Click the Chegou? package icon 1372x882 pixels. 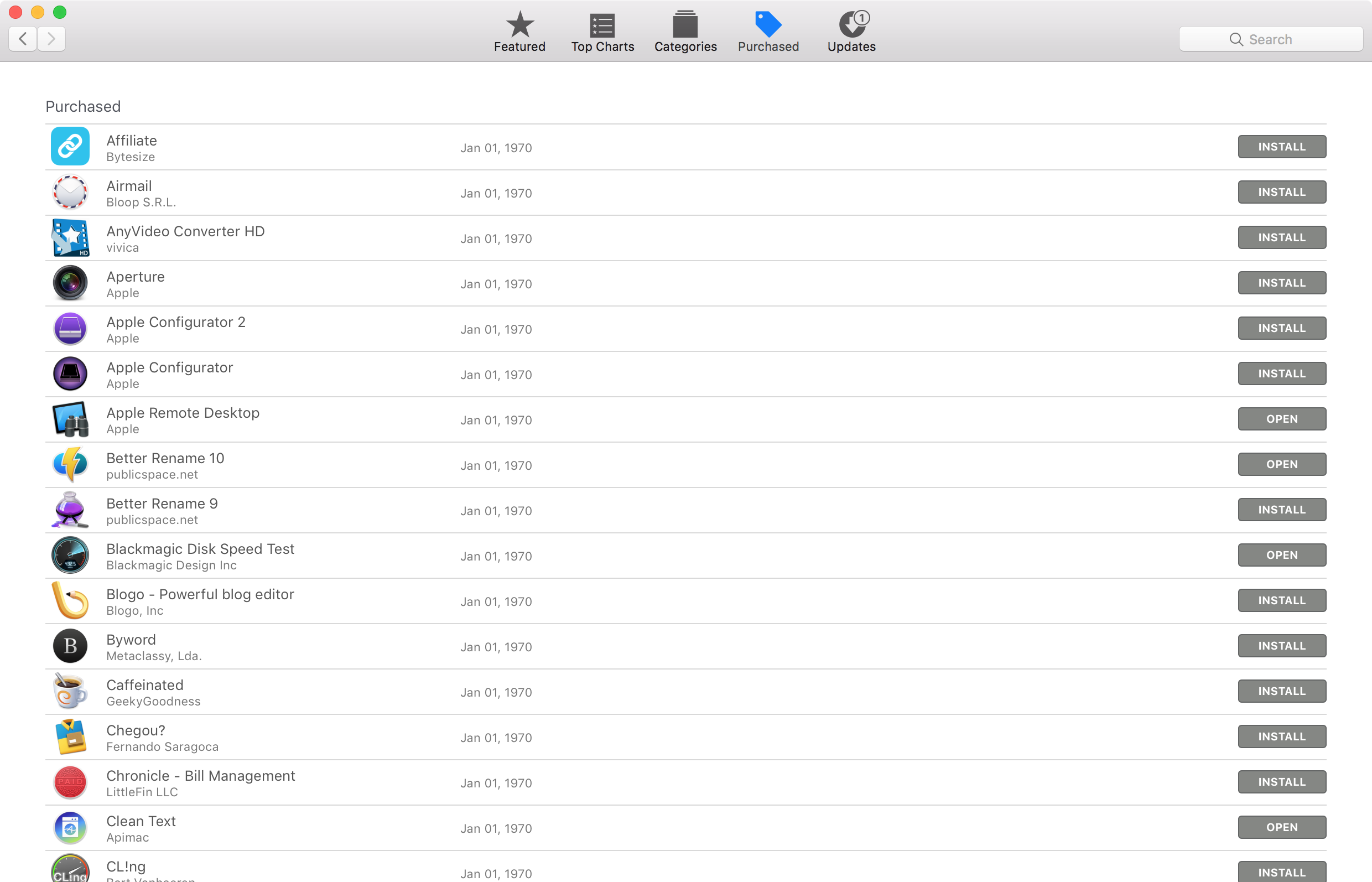[70, 736]
